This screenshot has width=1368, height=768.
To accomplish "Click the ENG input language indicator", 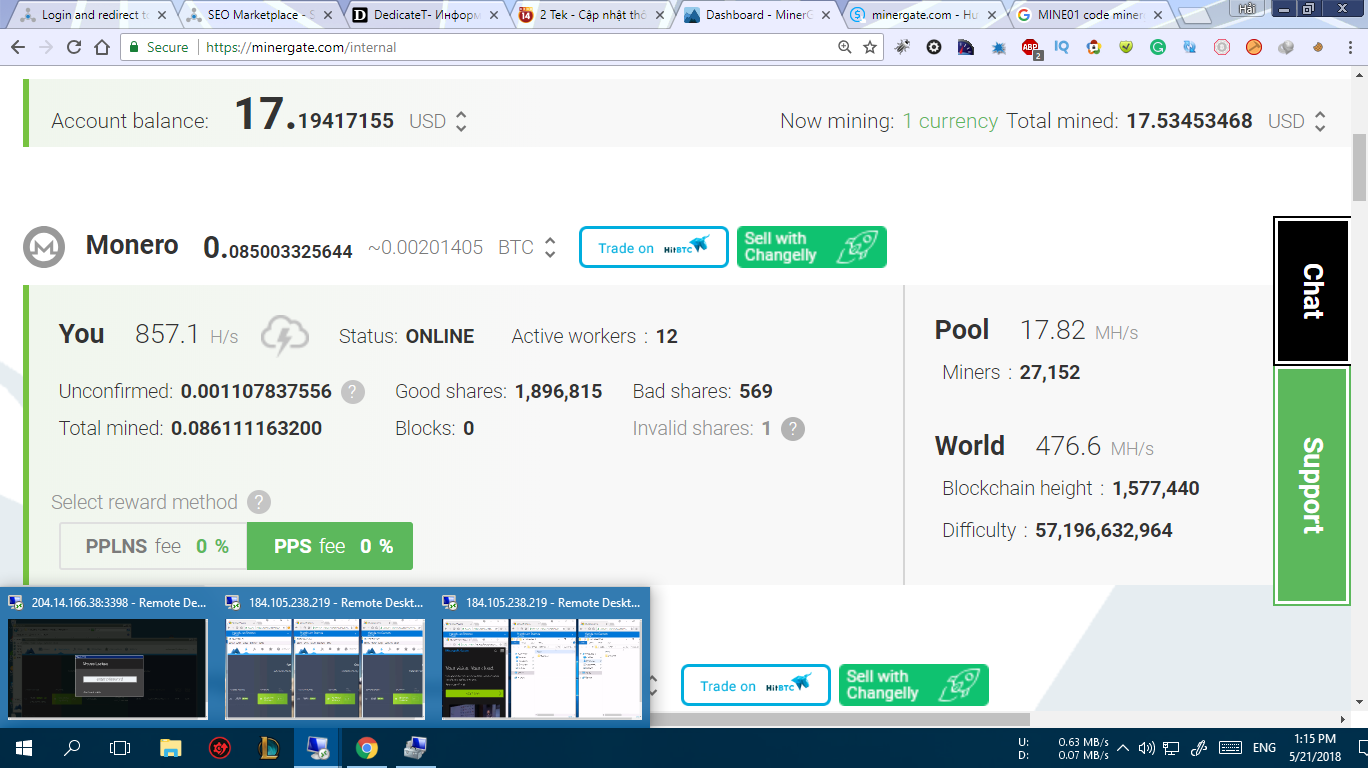I will click(x=1264, y=748).
